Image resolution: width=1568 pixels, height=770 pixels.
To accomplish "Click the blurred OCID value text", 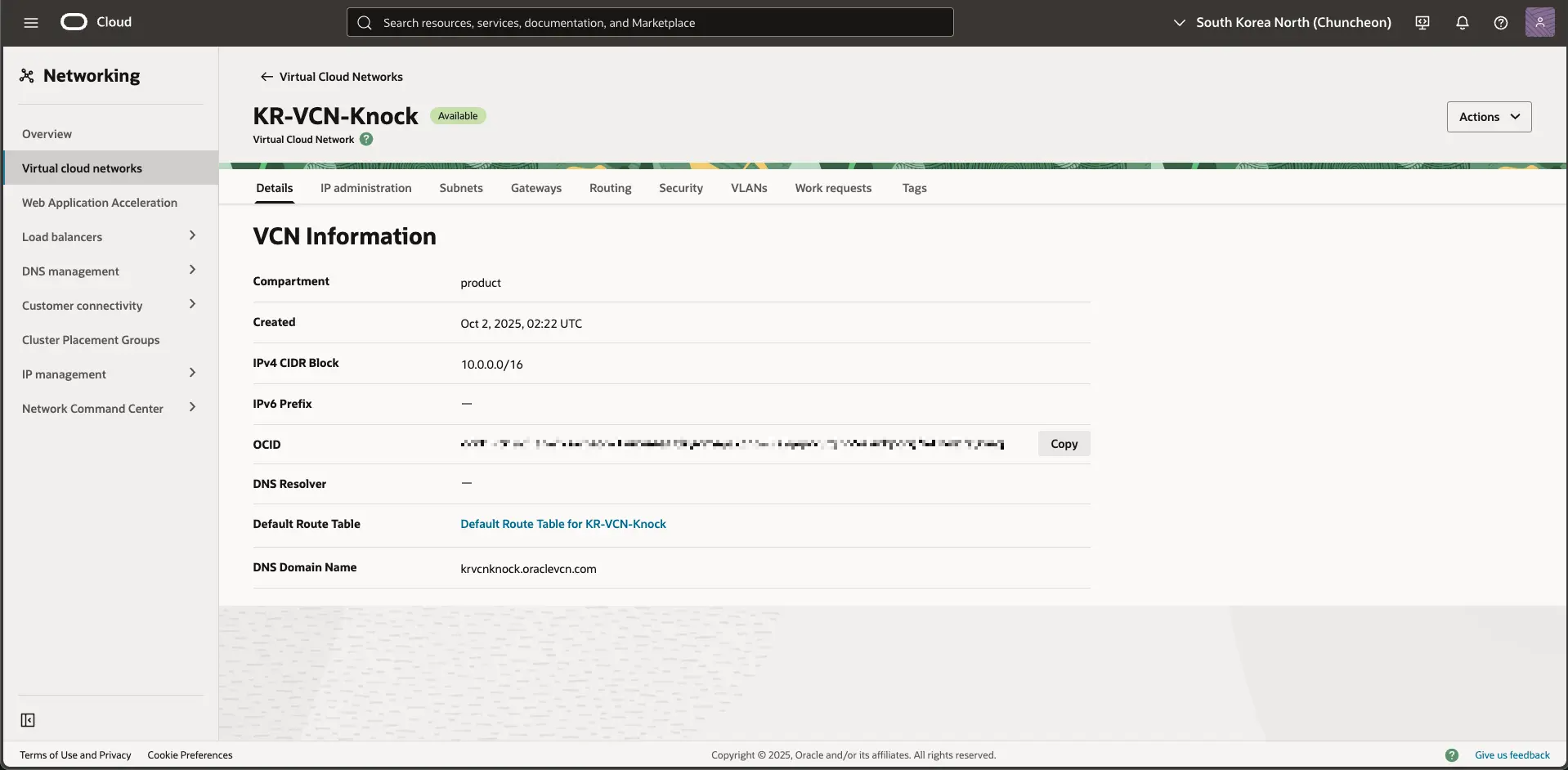I will coord(732,444).
